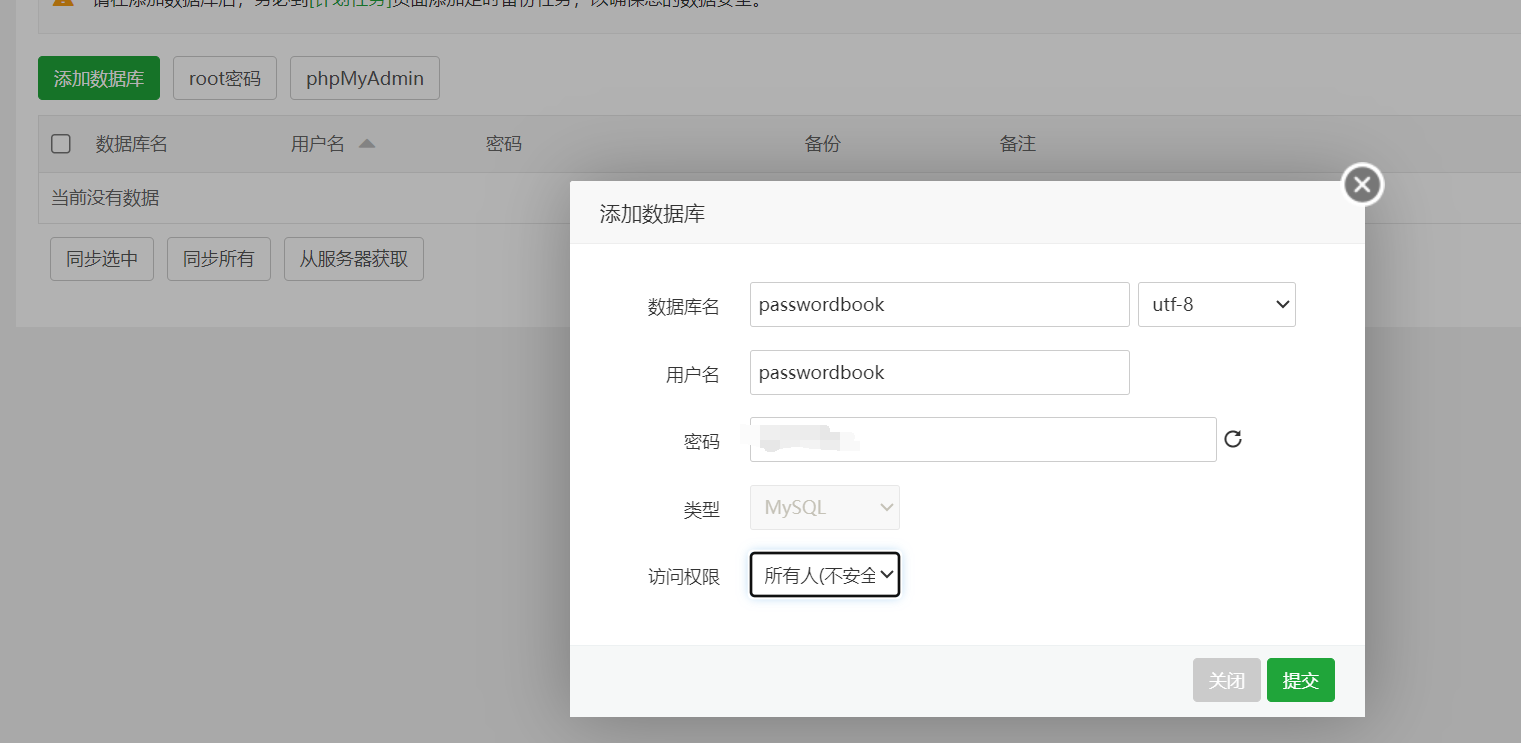Focus the 用户名 input field in dialog
Image resolution: width=1521 pixels, height=743 pixels.
[x=940, y=372]
